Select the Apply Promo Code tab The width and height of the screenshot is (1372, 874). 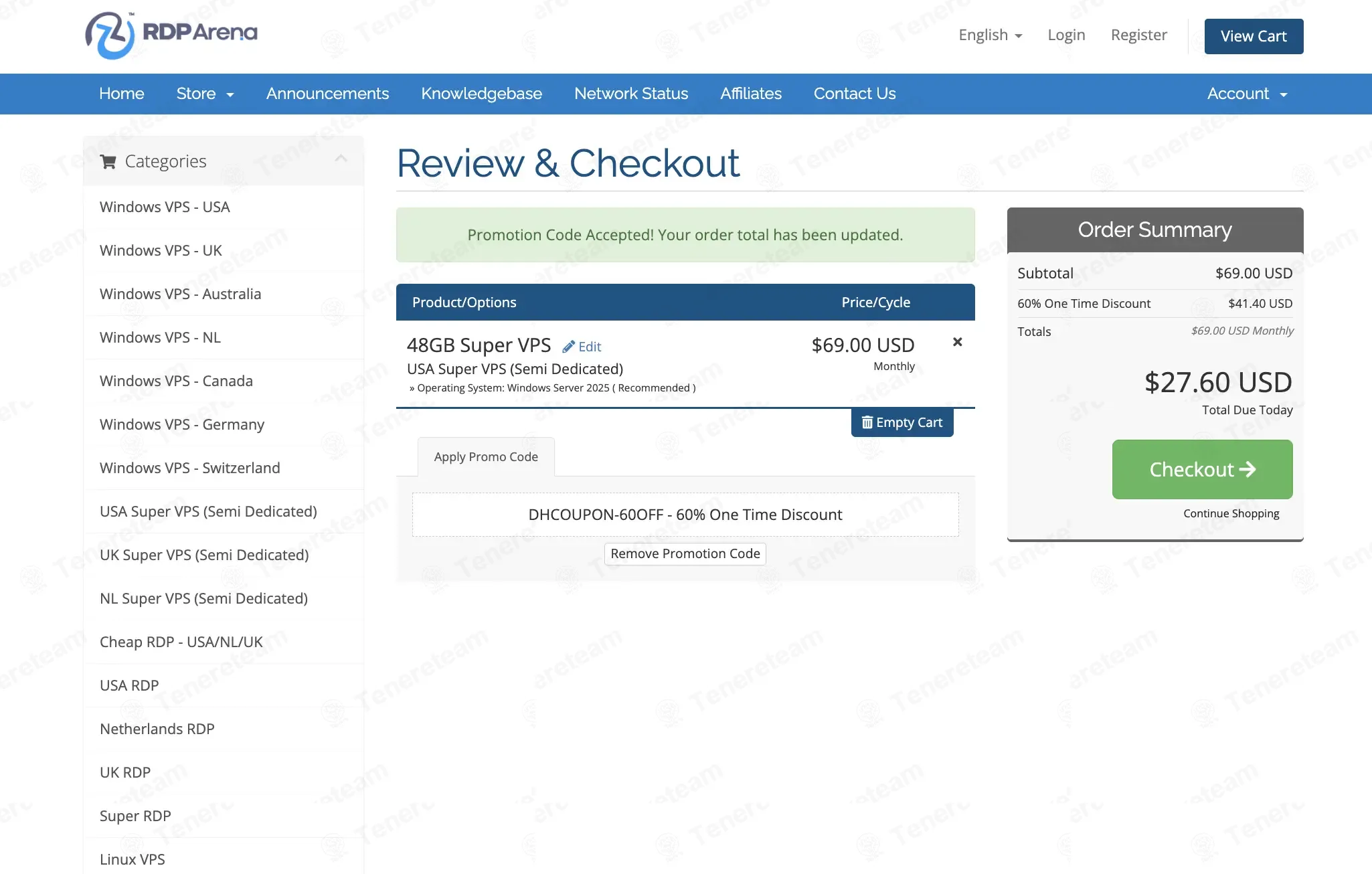coord(486,456)
